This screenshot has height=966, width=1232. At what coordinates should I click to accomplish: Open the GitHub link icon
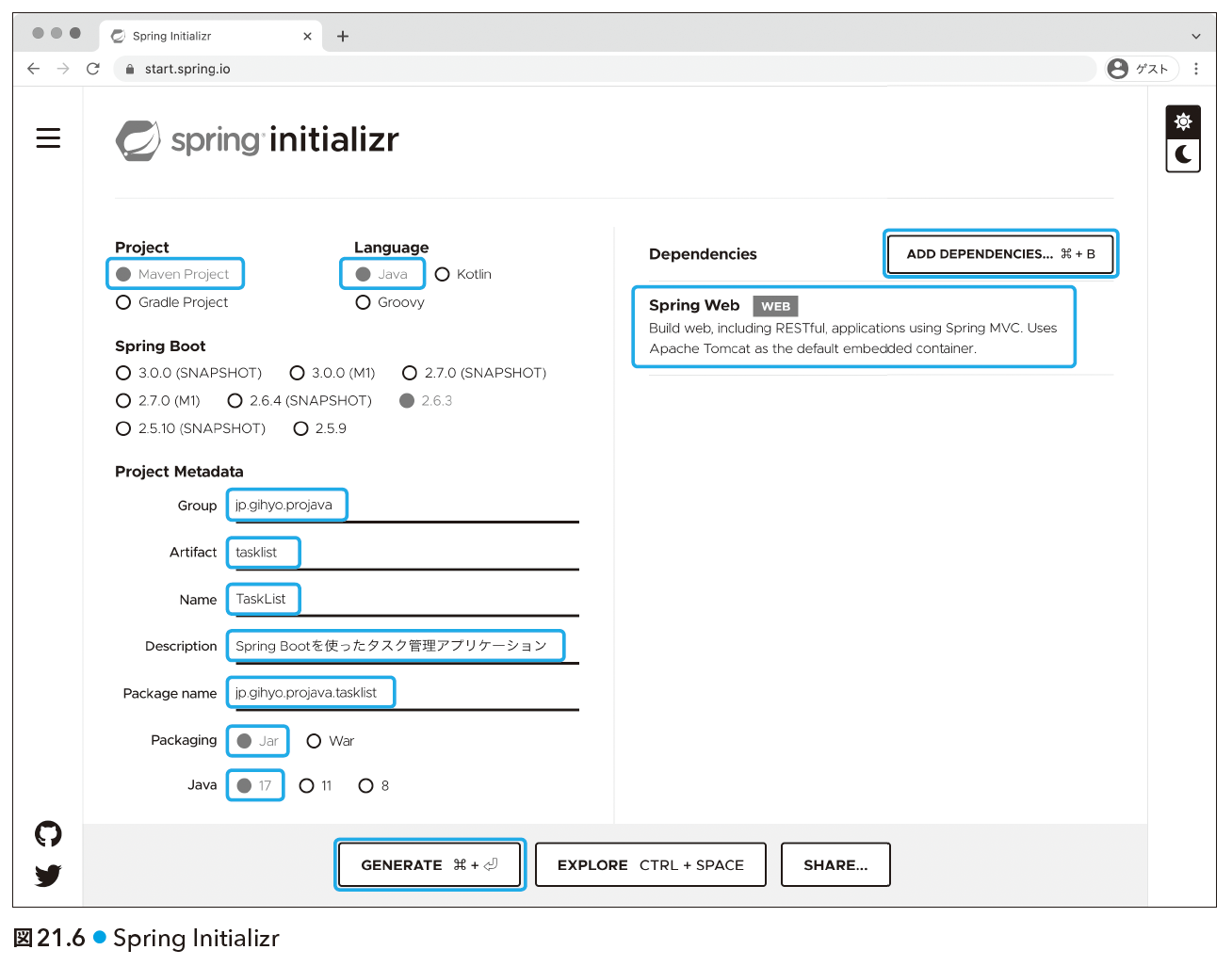click(x=48, y=834)
